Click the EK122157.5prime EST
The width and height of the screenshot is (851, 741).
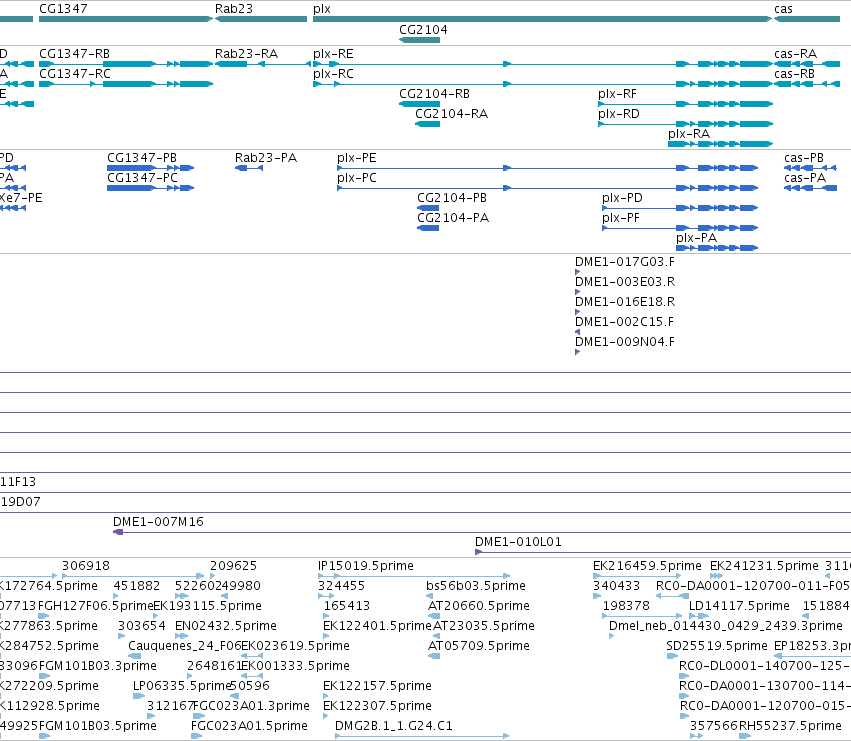[326, 696]
